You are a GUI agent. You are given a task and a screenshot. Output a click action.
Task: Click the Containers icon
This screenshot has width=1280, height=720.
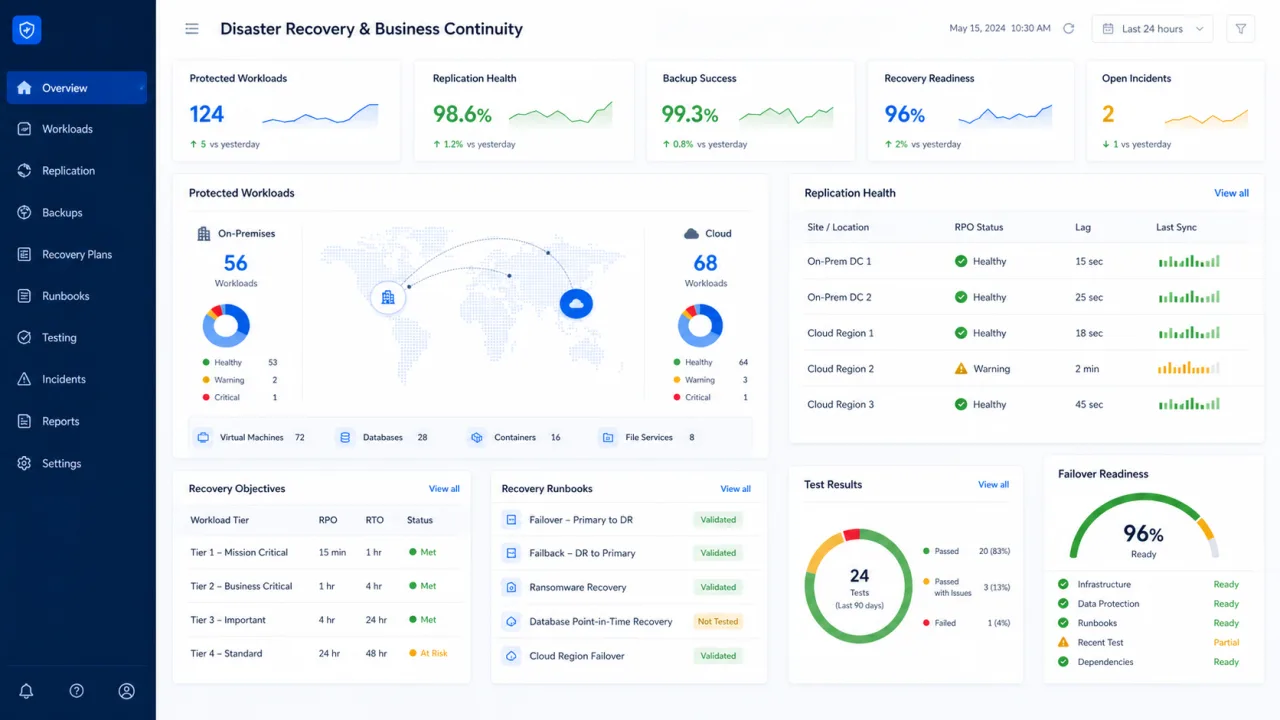coord(477,437)
